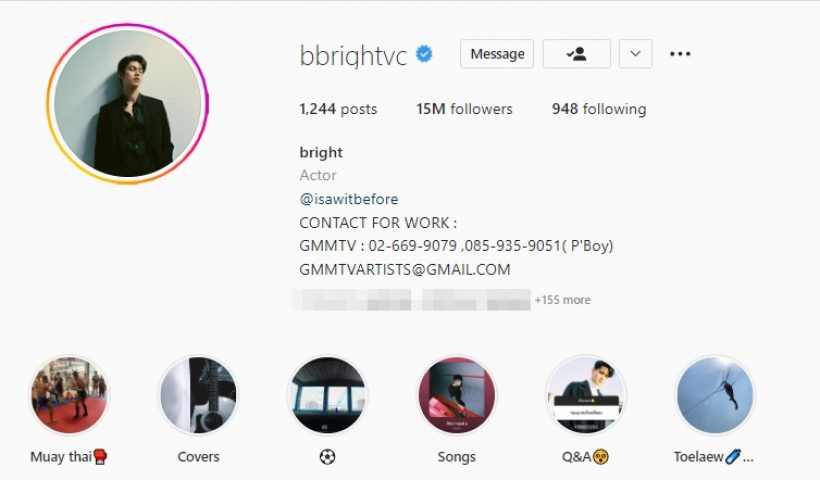This screenshot has width=820, height=480.
Task: Click the Songs highlight label
Action: pyautogui.click(x=457, y=457)
